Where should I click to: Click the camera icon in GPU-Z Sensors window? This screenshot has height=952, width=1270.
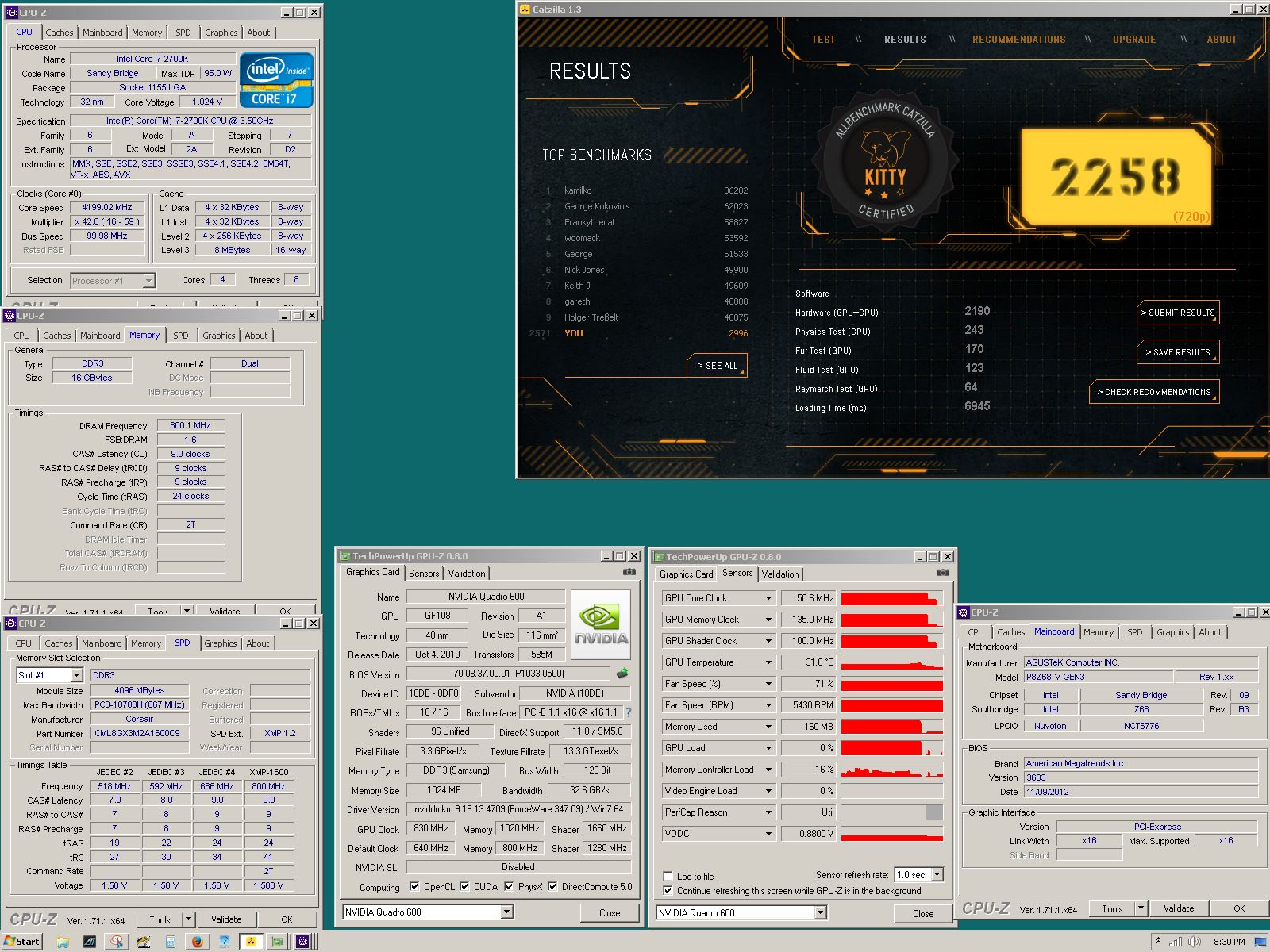(942, 573)
